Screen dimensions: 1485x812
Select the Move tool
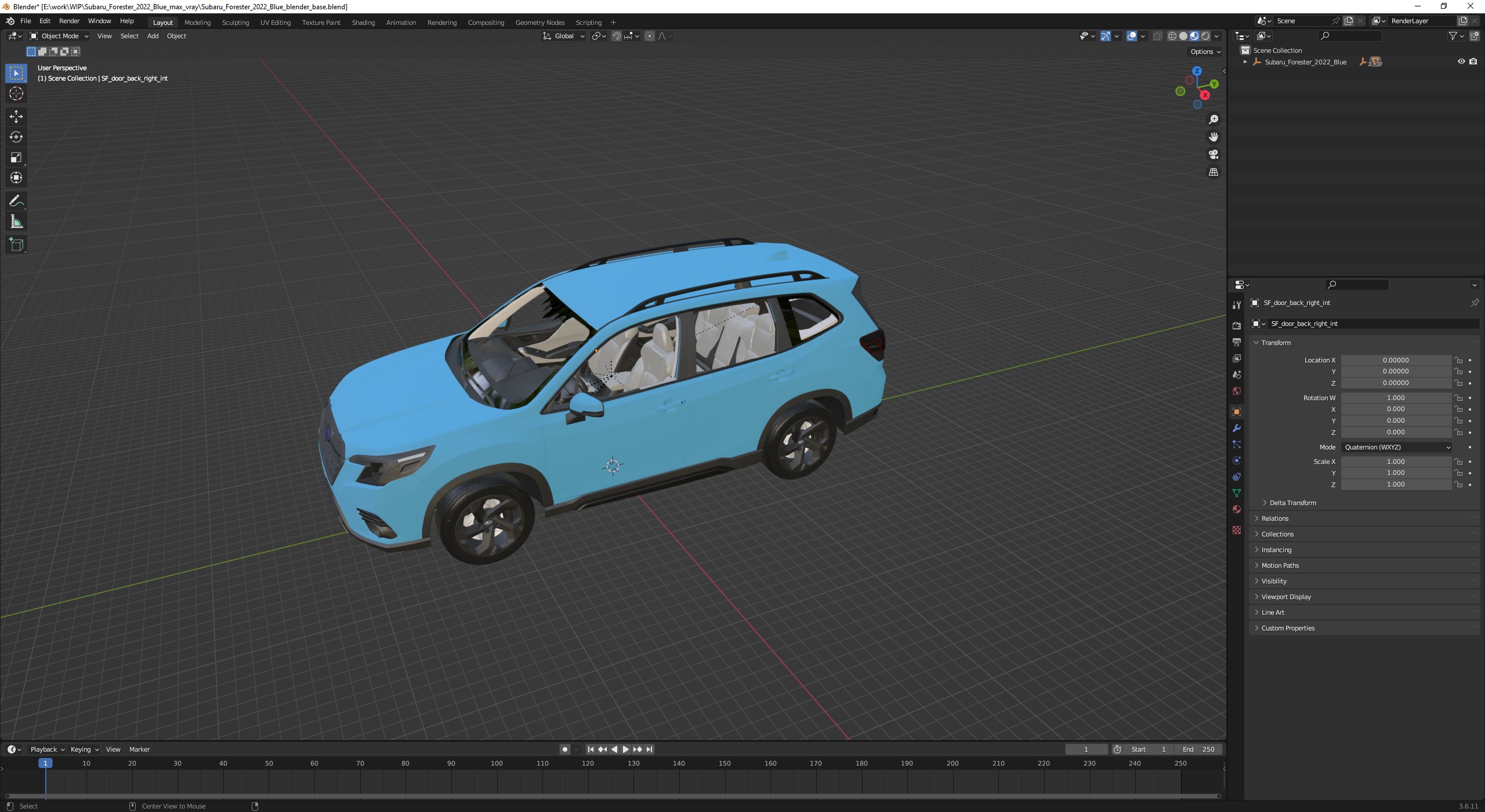click(x=16, y=117)
